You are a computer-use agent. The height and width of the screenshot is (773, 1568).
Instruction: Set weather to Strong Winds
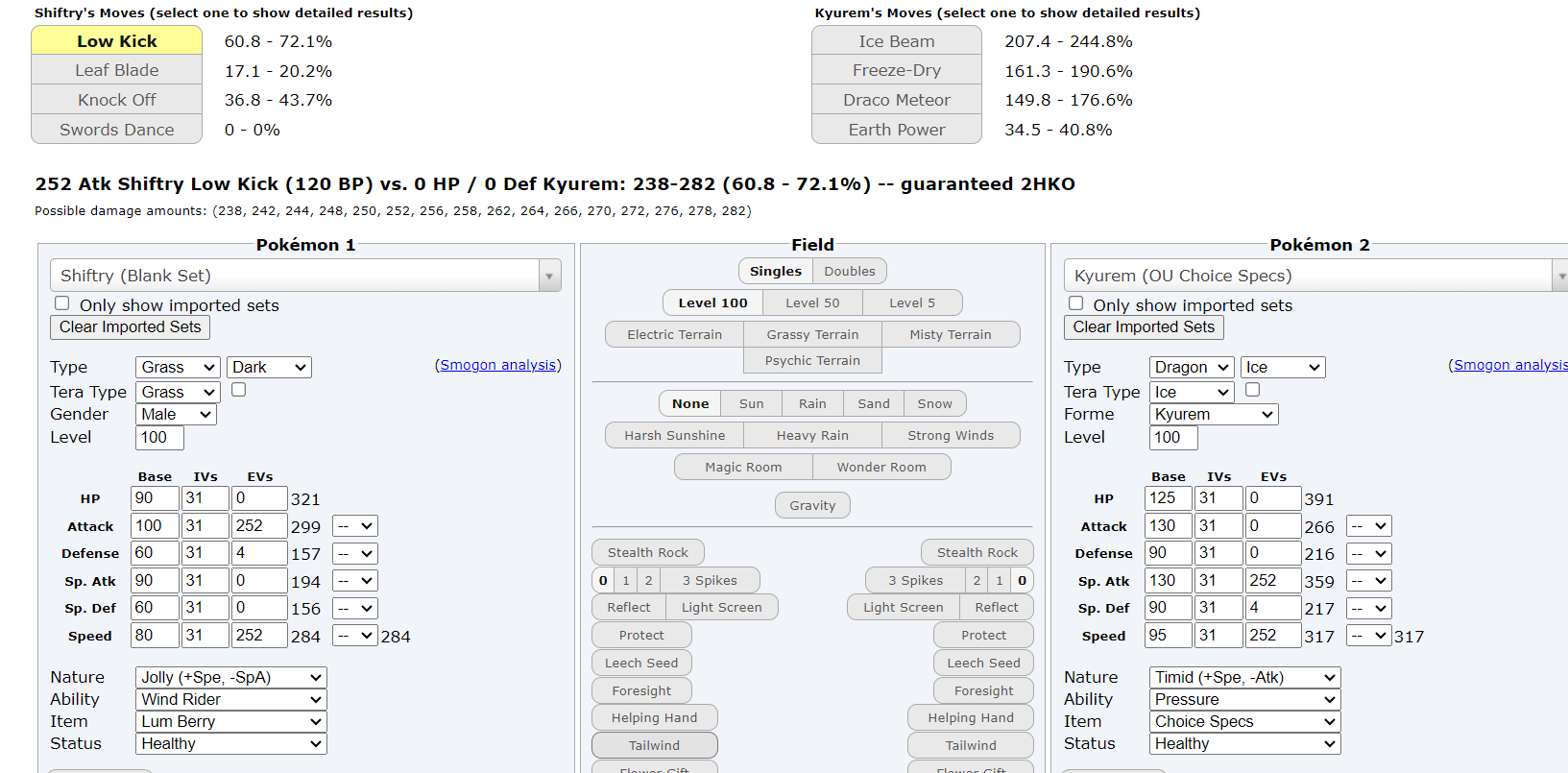[951, 435]
